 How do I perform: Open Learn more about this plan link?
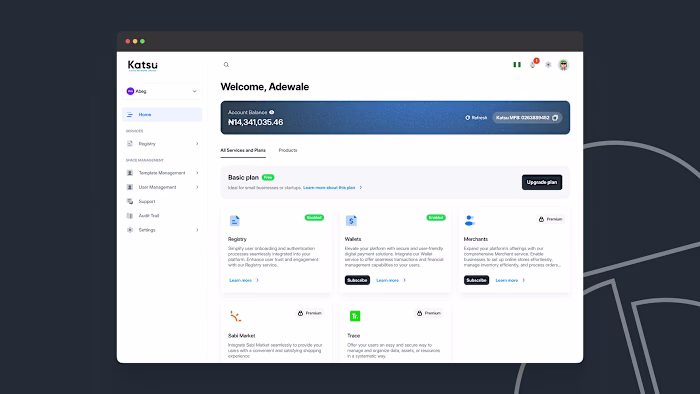(x=333, y=188)
